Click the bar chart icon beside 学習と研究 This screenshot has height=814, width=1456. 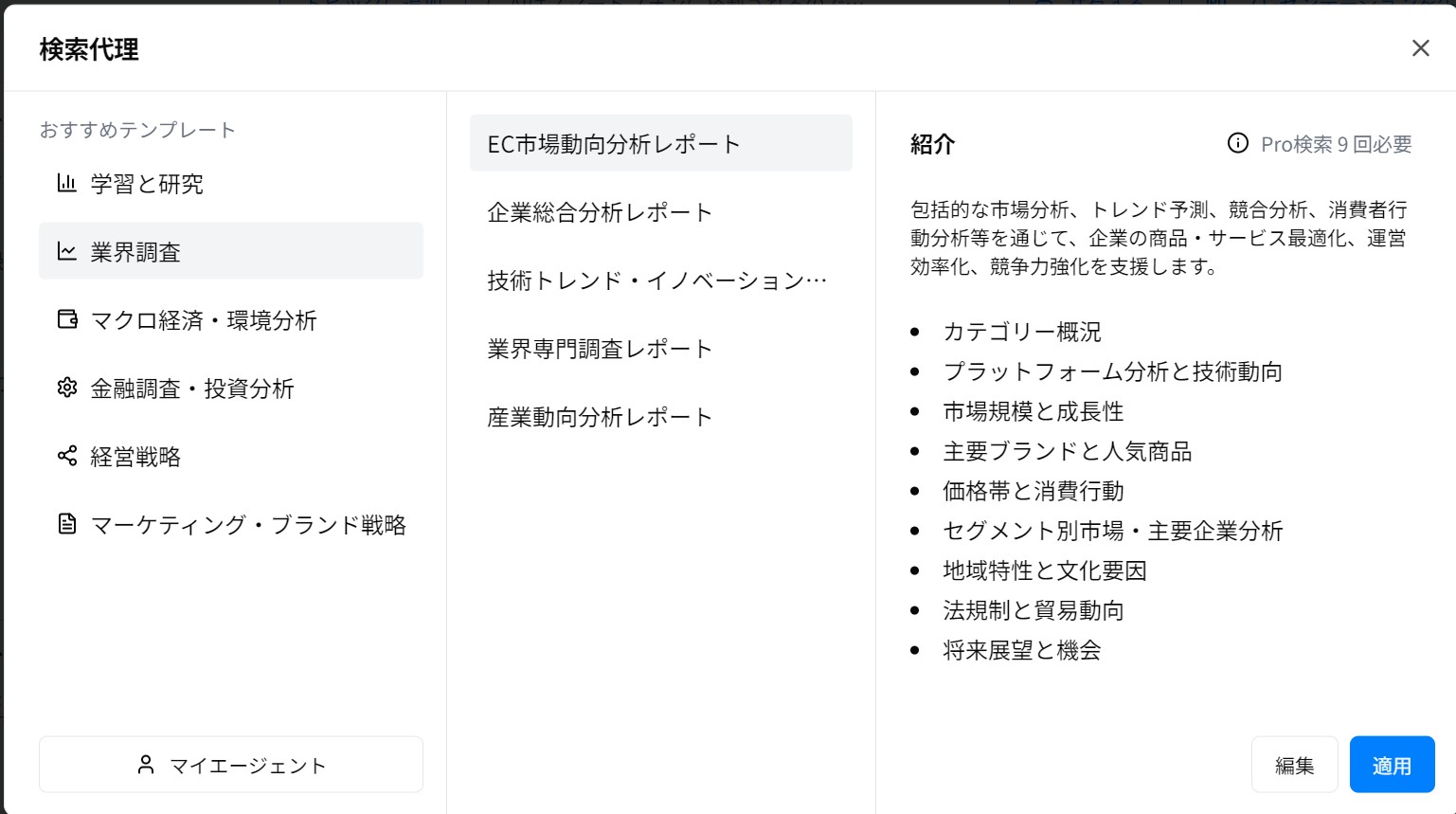tap(66, 183)
